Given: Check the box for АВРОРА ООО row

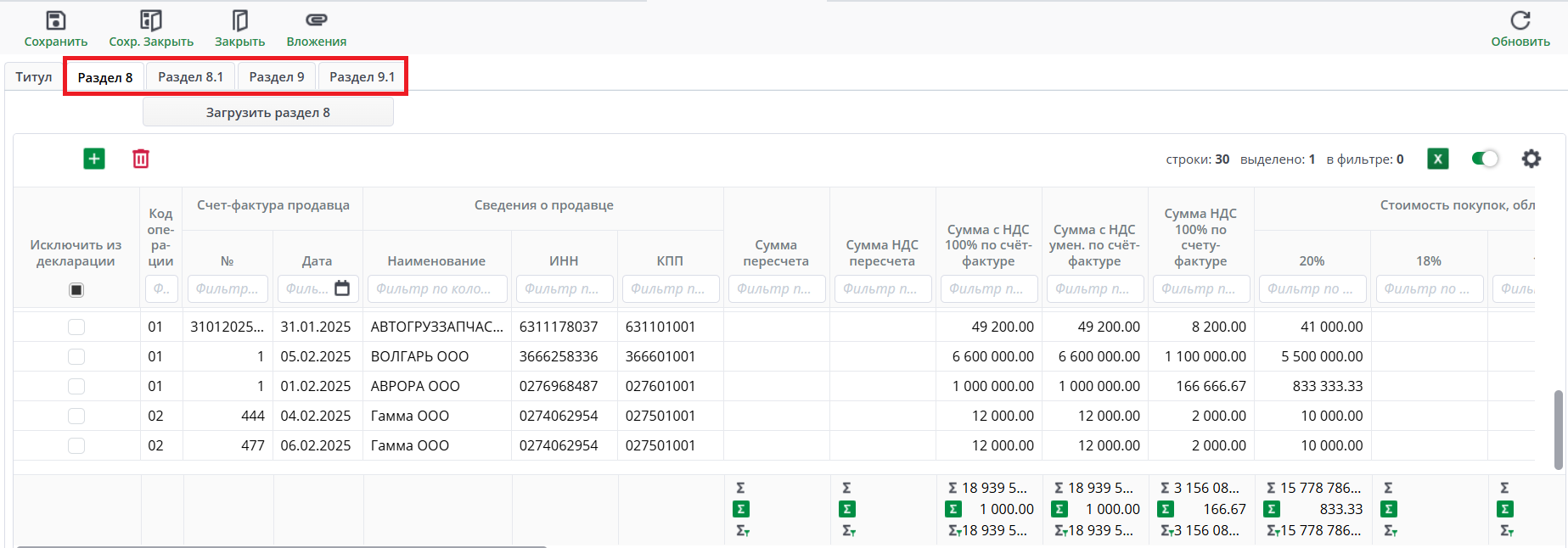Looking at the screenshot, I should 76,386.
